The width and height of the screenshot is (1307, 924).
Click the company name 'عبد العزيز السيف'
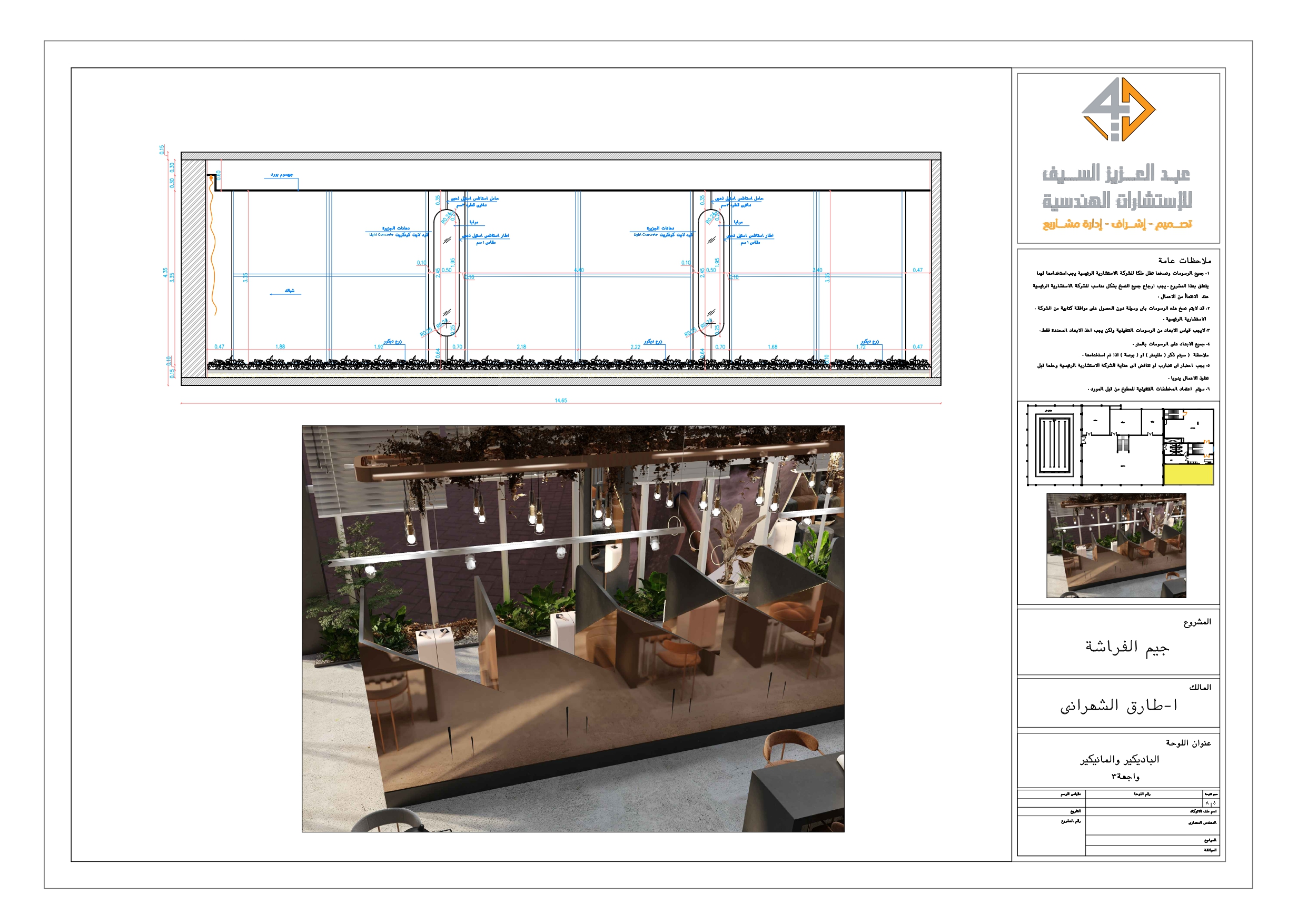tap(1116, 174)
